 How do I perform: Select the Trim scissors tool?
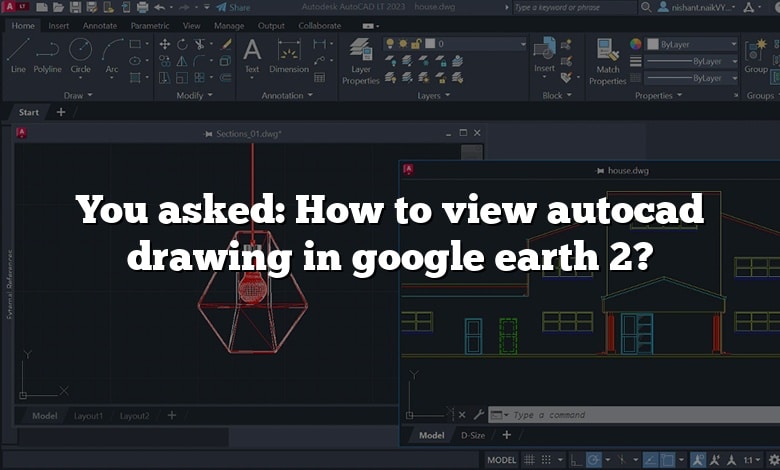tap(199, 44)
